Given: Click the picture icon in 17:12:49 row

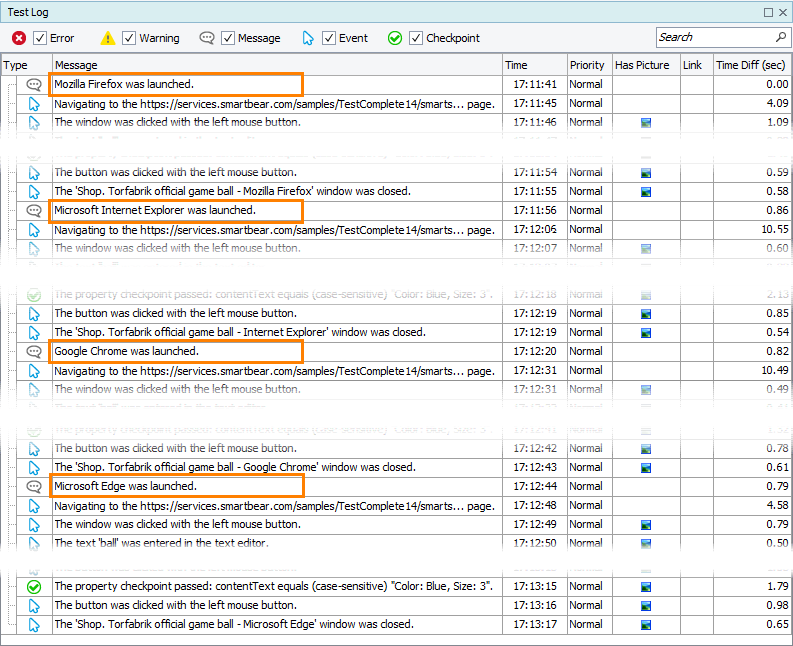Looking at the screenshot, I should [646, 525].
